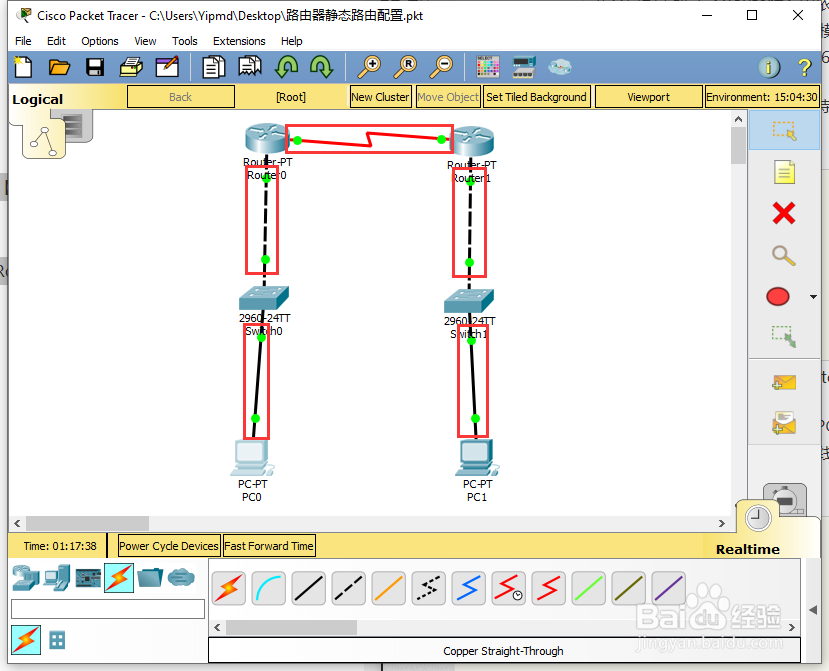Click the device search input field

tap(108, 609)
